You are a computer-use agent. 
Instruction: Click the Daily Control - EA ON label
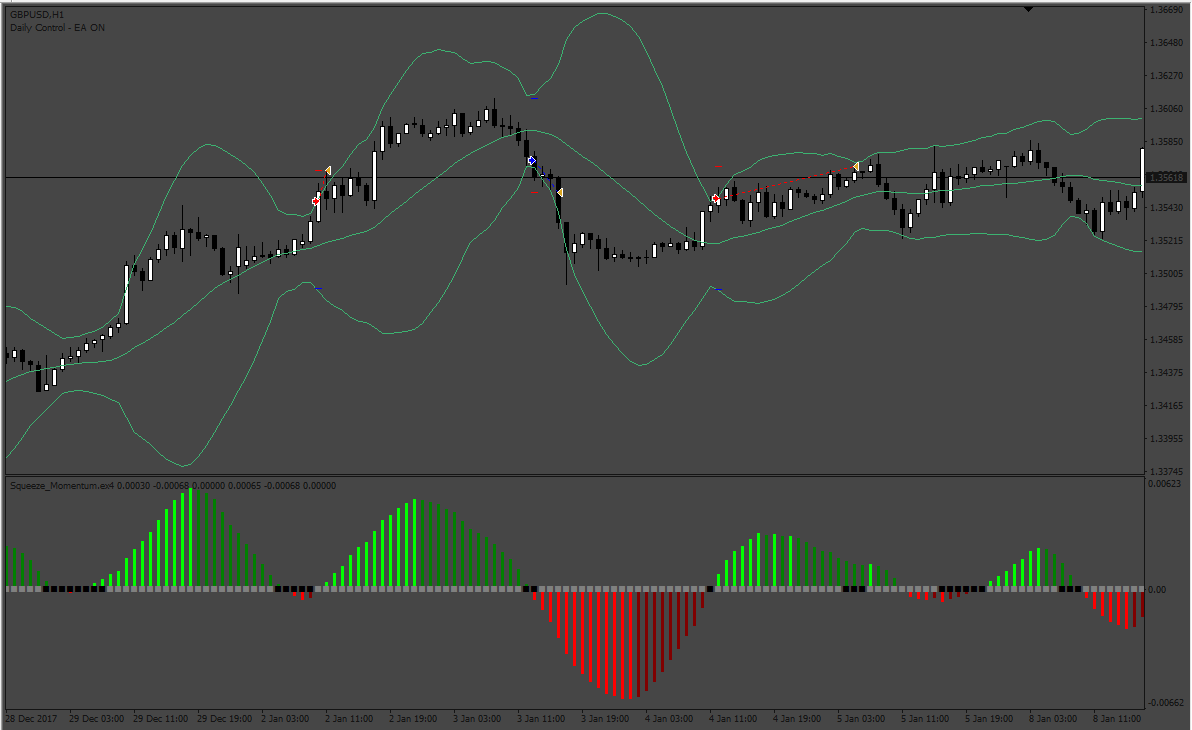click(58, 28)
